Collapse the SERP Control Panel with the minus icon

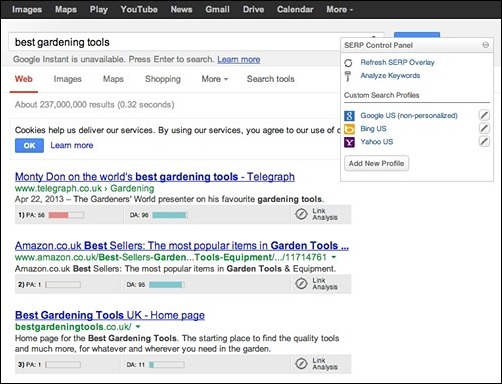(x=486, y=45)
